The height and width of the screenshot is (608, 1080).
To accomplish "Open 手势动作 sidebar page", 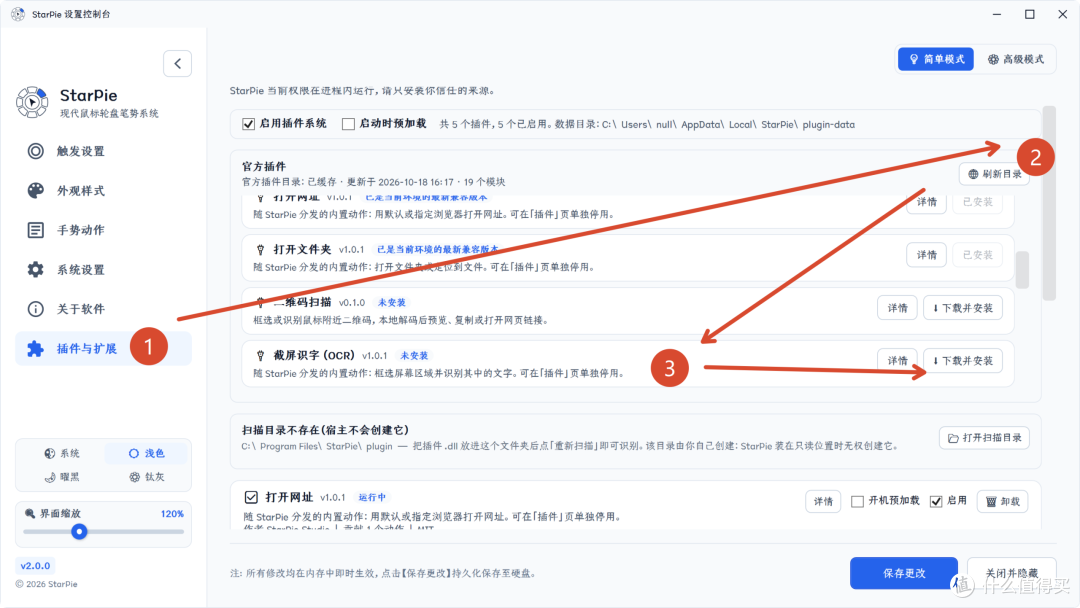I will tap(103, 230).
